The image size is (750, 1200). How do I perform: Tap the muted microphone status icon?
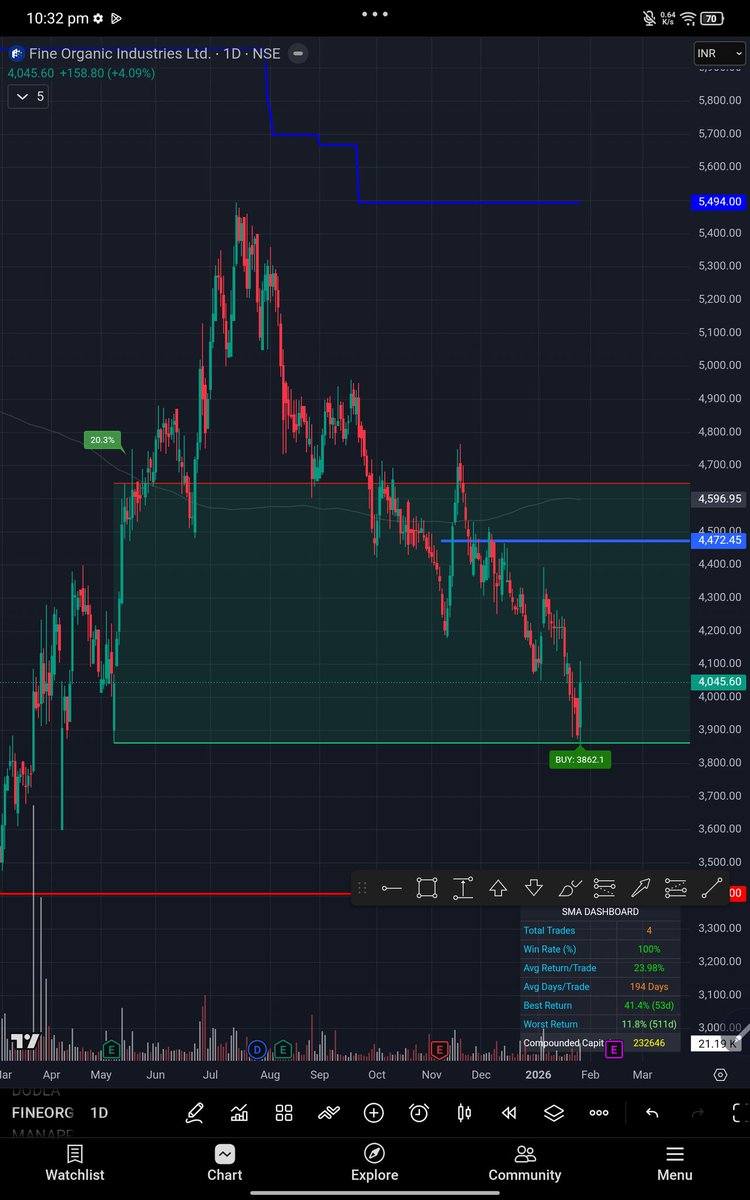649,18
